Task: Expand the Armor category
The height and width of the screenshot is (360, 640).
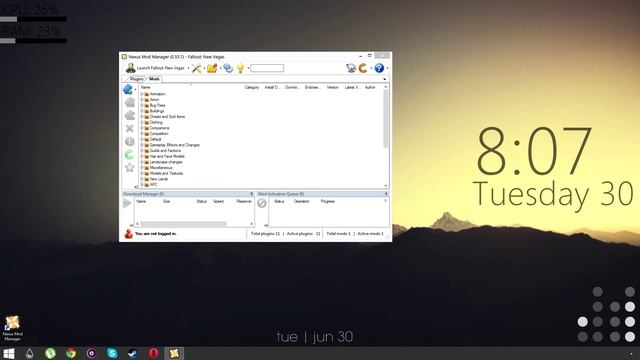Action: (142, 100)
